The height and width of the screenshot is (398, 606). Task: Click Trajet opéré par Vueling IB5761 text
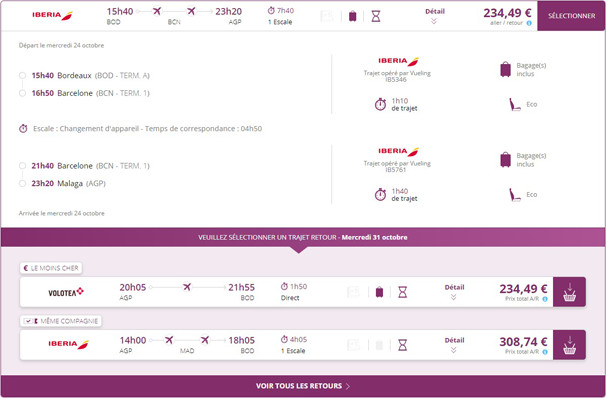coord(397,167)
